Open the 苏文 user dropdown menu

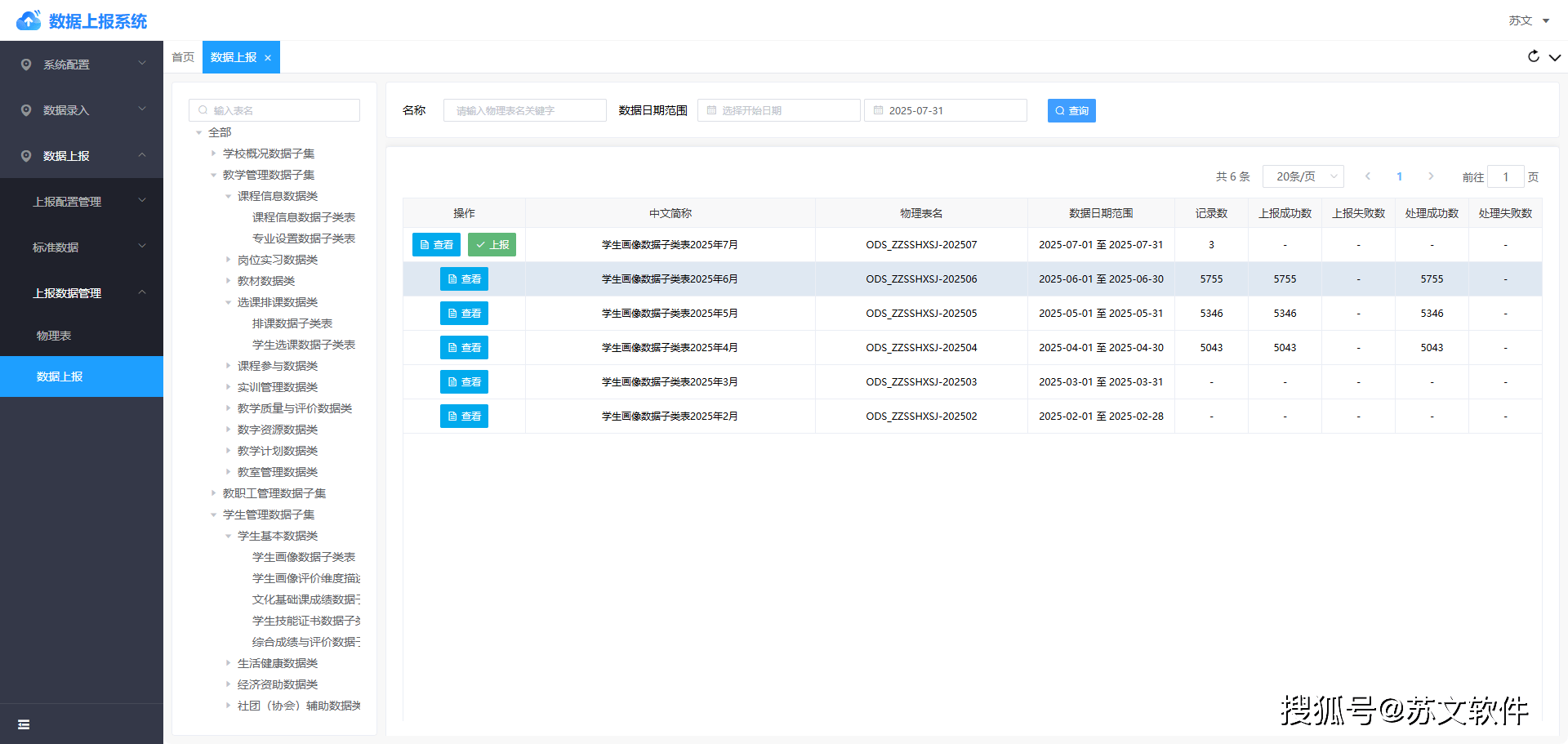(1528, 20)
